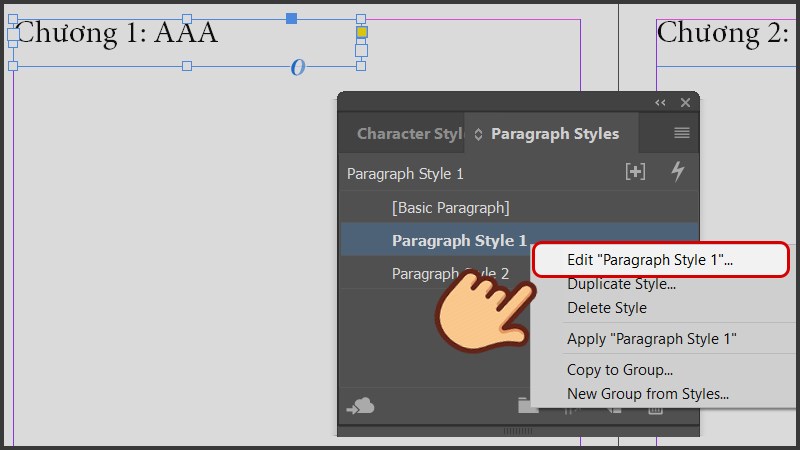This screenshot has height=450, width=800.
Task: Collapse the panel with the double-arrow icon
Action: click(x=660, y=103)
